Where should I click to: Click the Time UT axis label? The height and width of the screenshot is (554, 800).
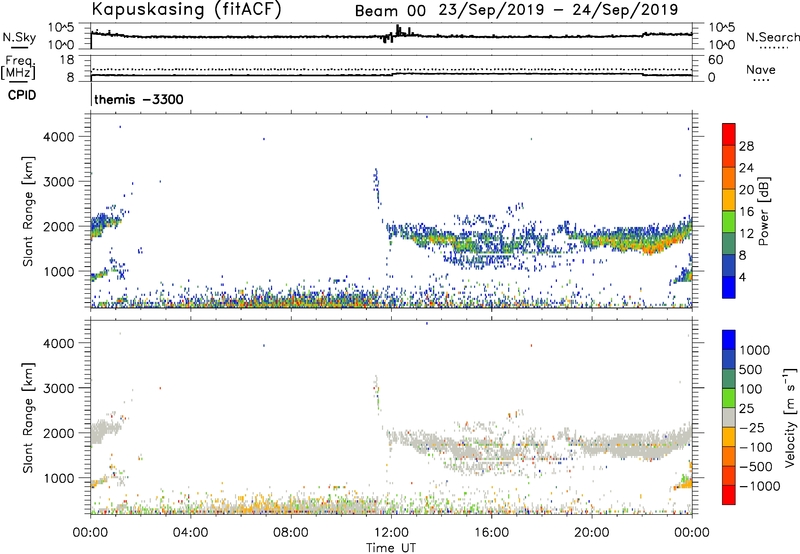pos(391,547)
